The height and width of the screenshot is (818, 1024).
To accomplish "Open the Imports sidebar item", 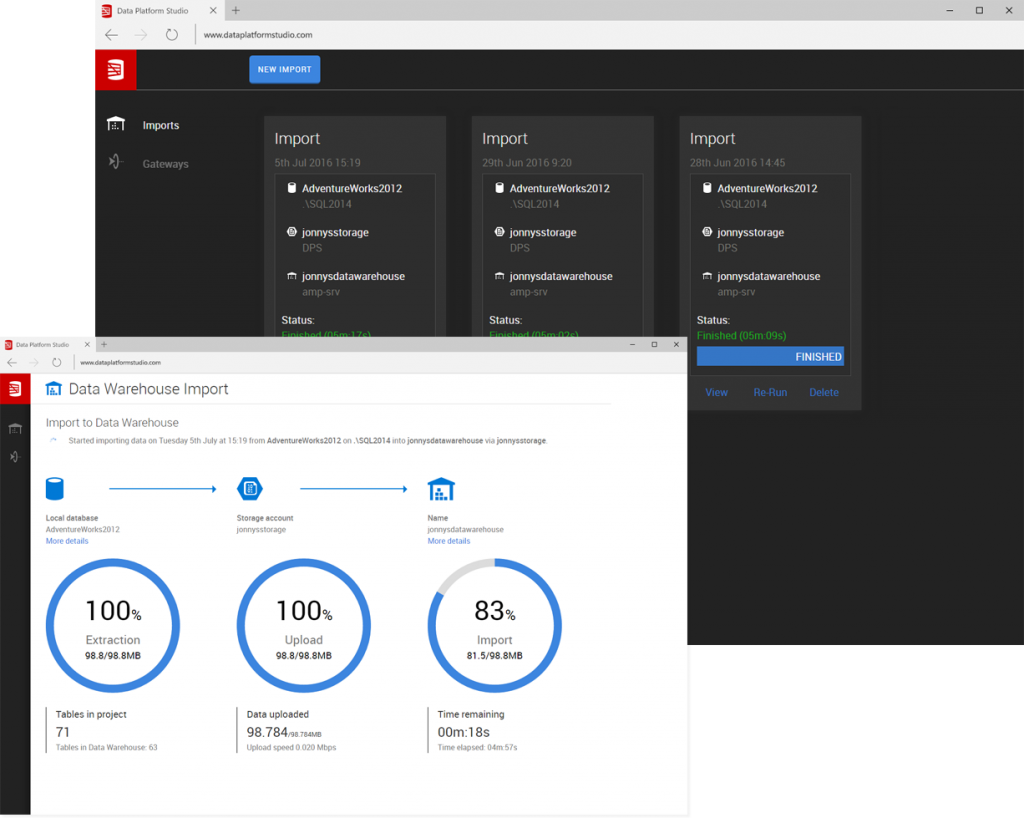I will pyautogui.click(x=160, y=126).
